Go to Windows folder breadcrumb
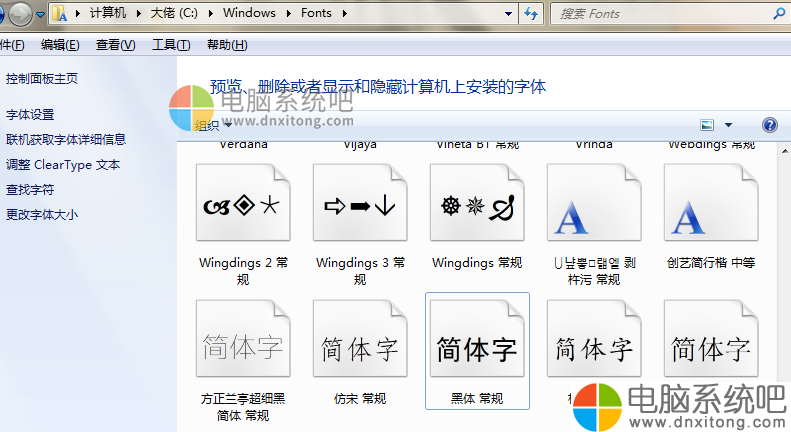Viewport: 791px width, 432px height. coord(249,13)
